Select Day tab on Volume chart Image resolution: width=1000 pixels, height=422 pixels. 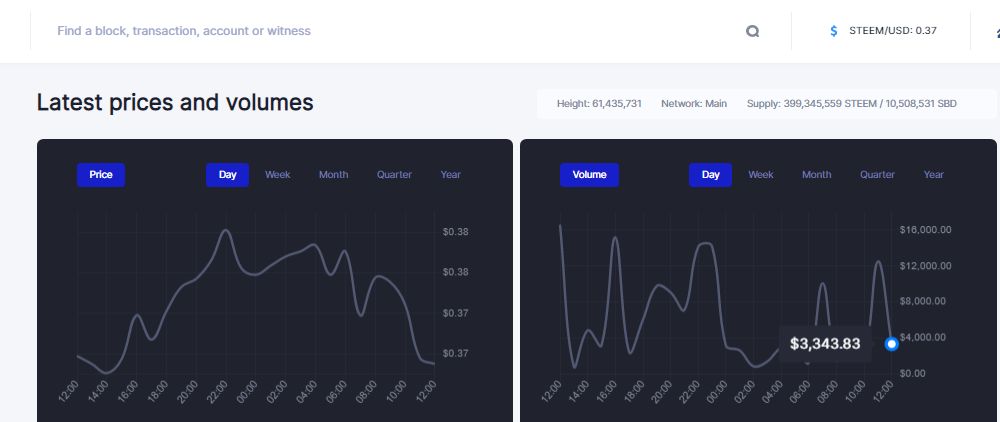710,175
